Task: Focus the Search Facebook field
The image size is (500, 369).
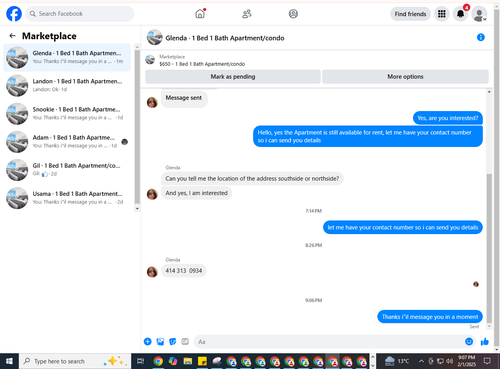Action: tap(80, 14)
